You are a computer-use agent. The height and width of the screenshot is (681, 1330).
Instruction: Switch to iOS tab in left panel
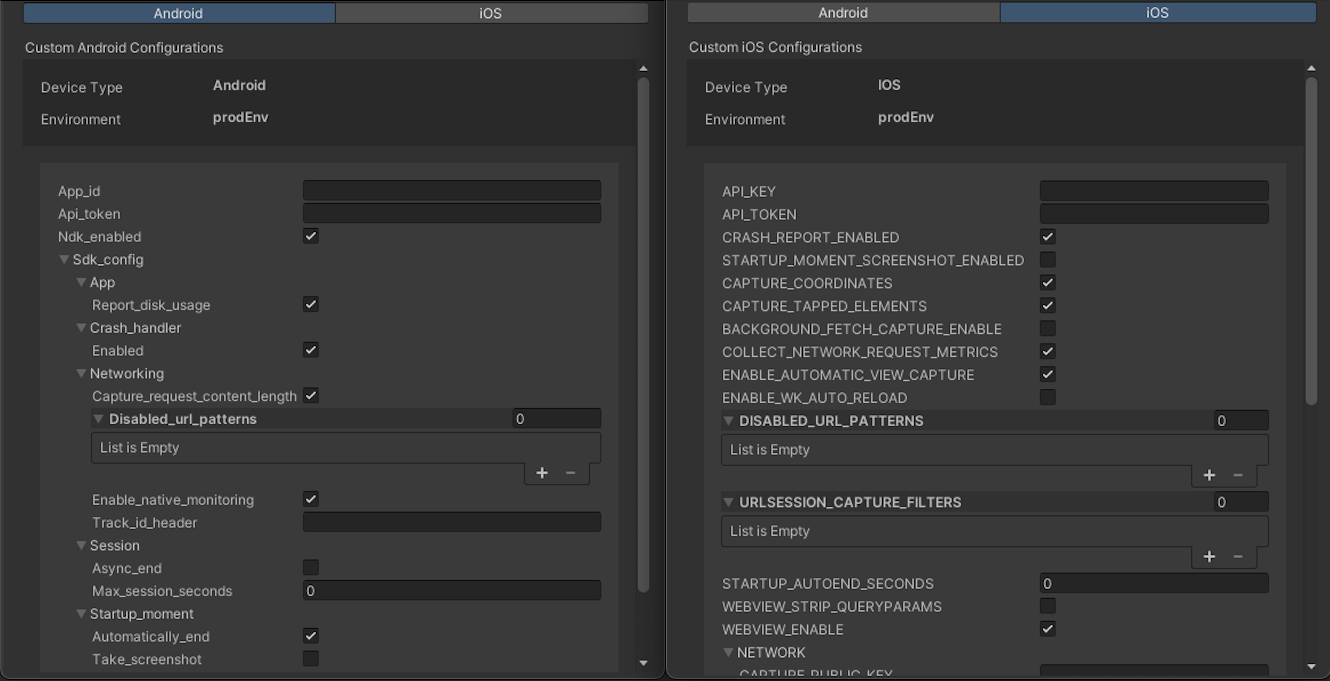click(491, 13)
